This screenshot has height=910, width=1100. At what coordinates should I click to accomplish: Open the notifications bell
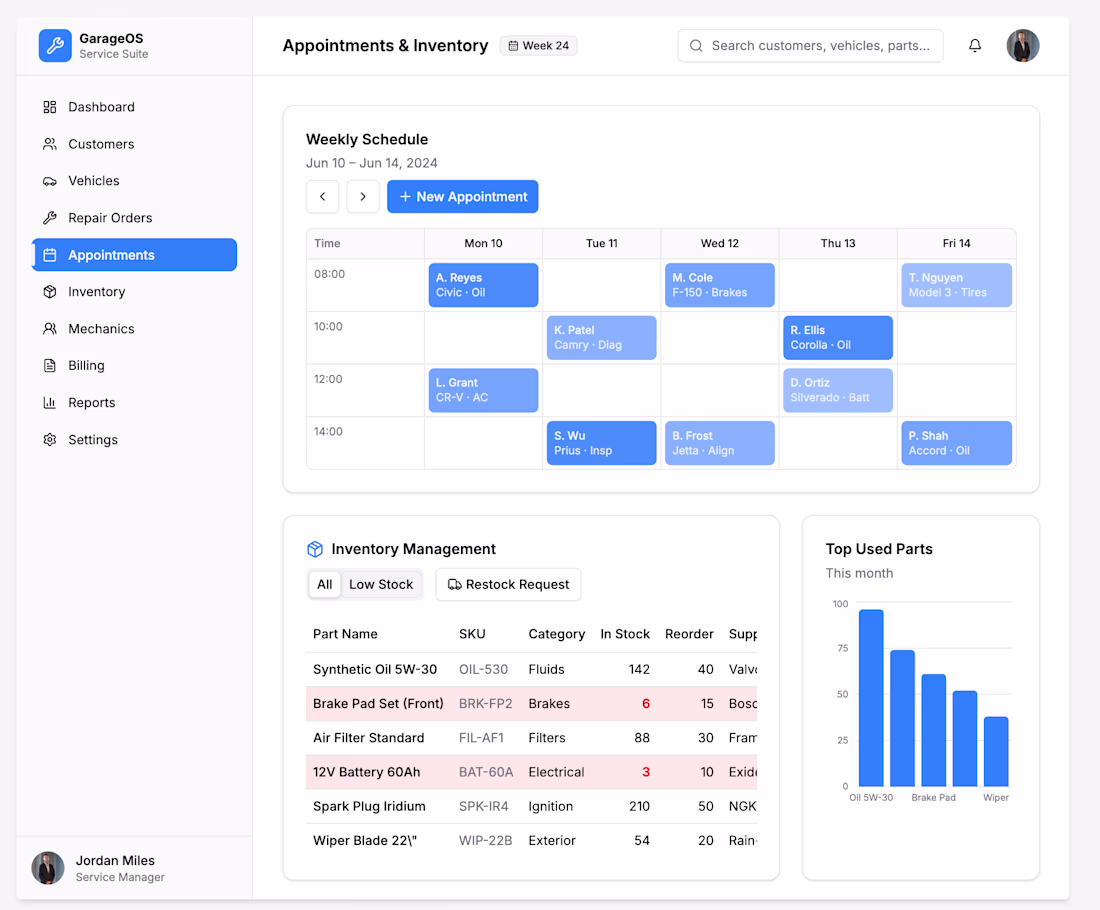(x=975, y=46)
